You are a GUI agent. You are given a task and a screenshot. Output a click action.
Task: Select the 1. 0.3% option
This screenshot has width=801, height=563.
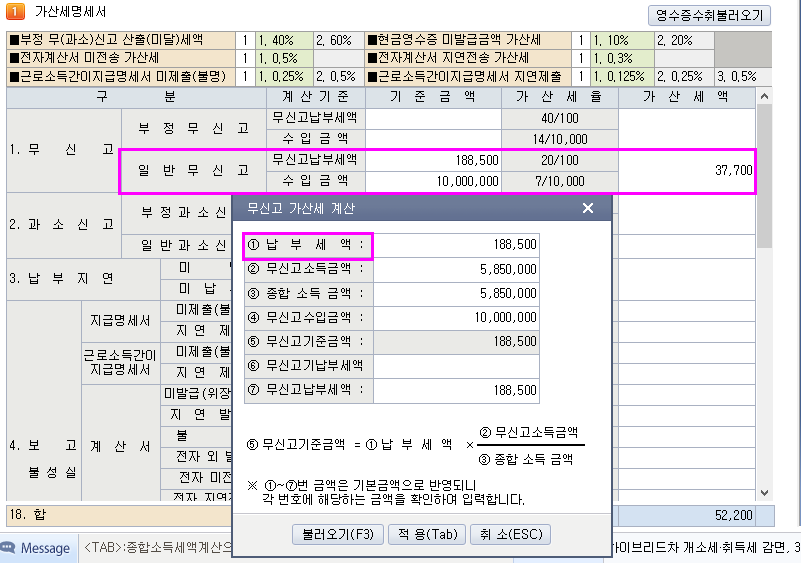(622, 58)
